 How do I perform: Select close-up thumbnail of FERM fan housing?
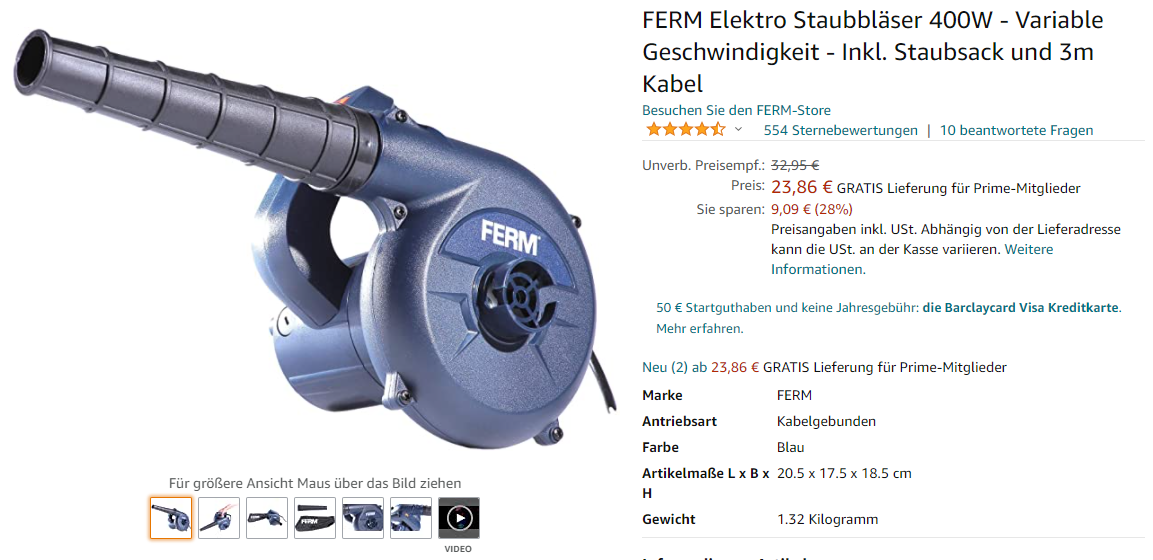[363, 518]
